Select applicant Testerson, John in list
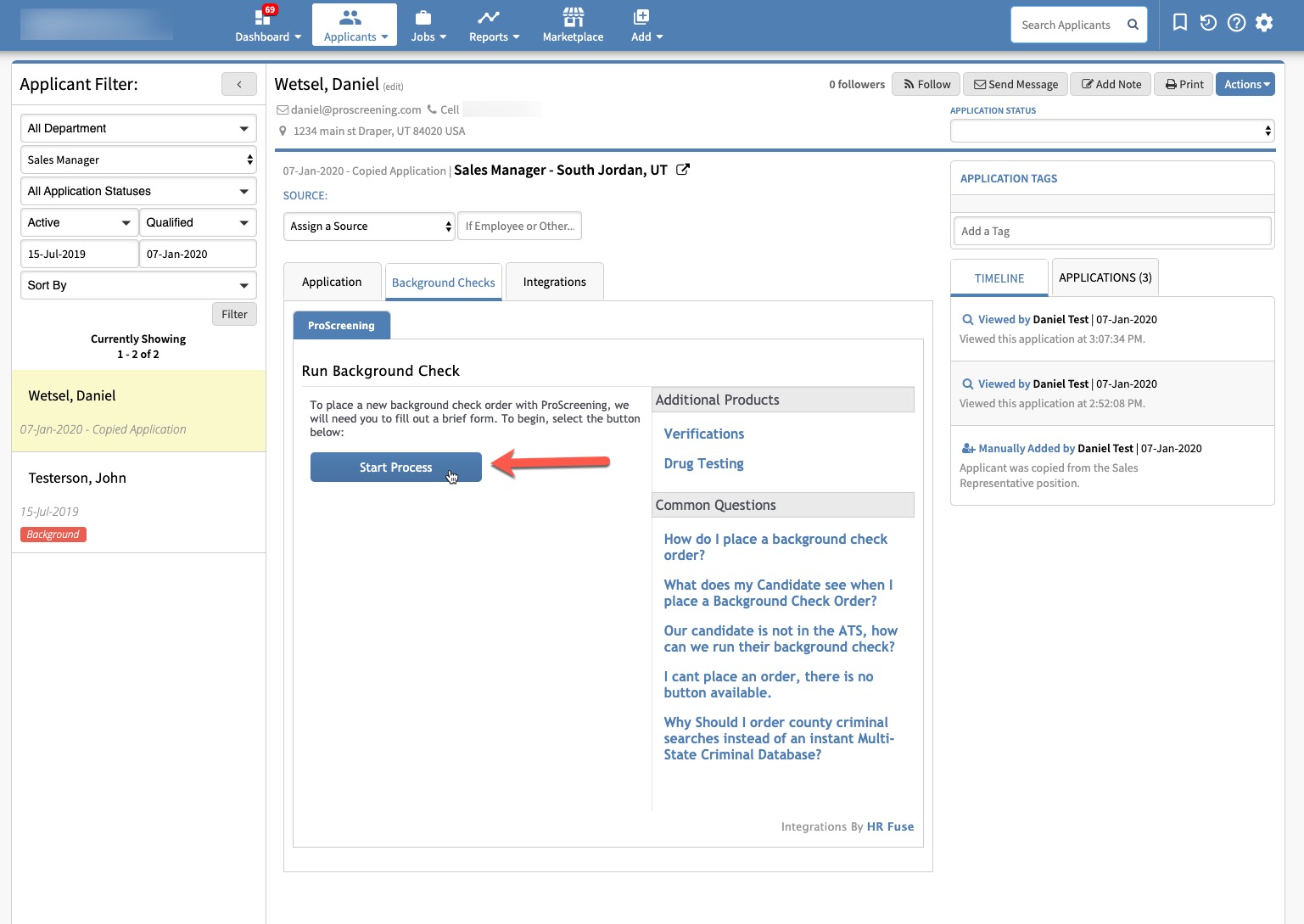The height and width of the screenshot is (924, 1304). [x=77, y=479]
